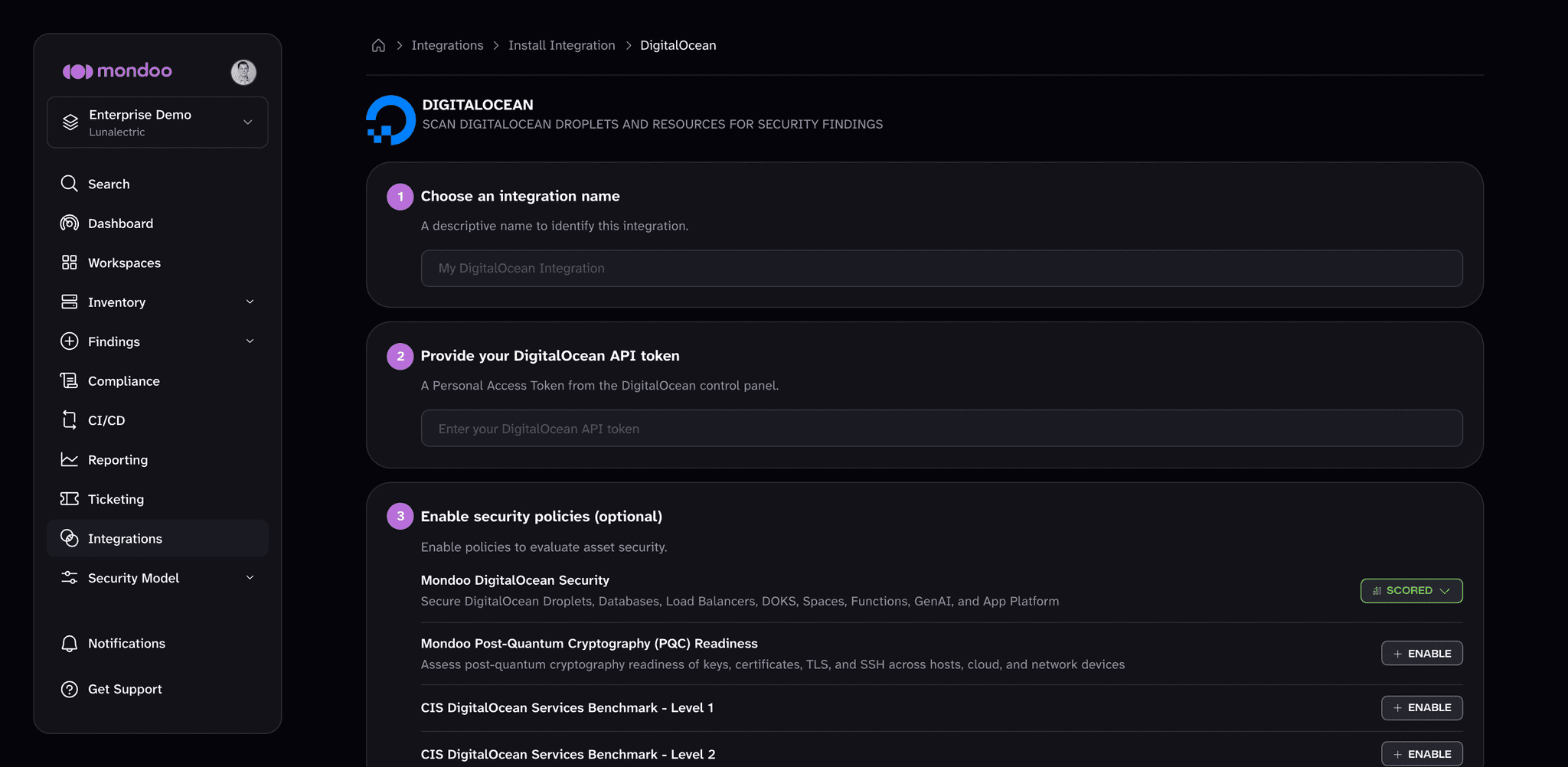The width and height of the screenshot is (1568, 767).
Task: Open the Dashboard menu item label
Action: (x=120, y=223)
